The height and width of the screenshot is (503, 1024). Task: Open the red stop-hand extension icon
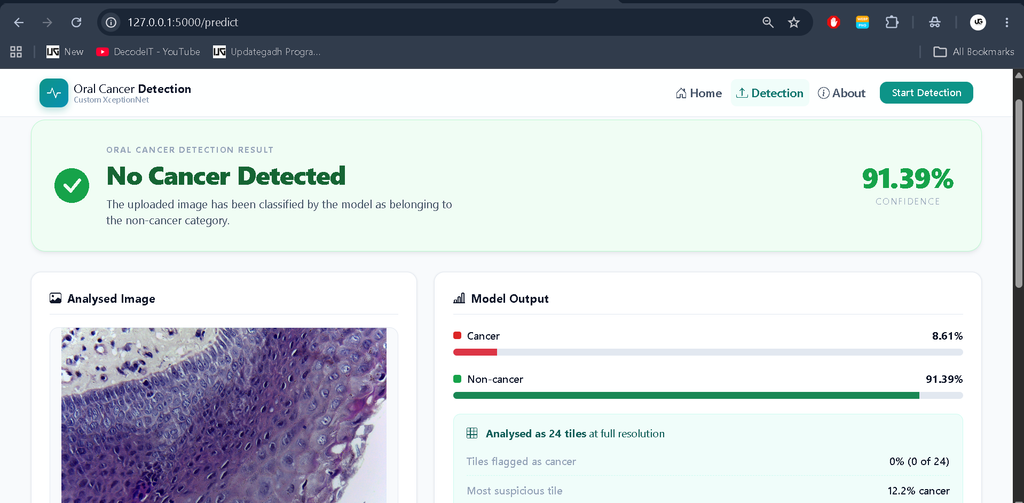tap(833, 22)
